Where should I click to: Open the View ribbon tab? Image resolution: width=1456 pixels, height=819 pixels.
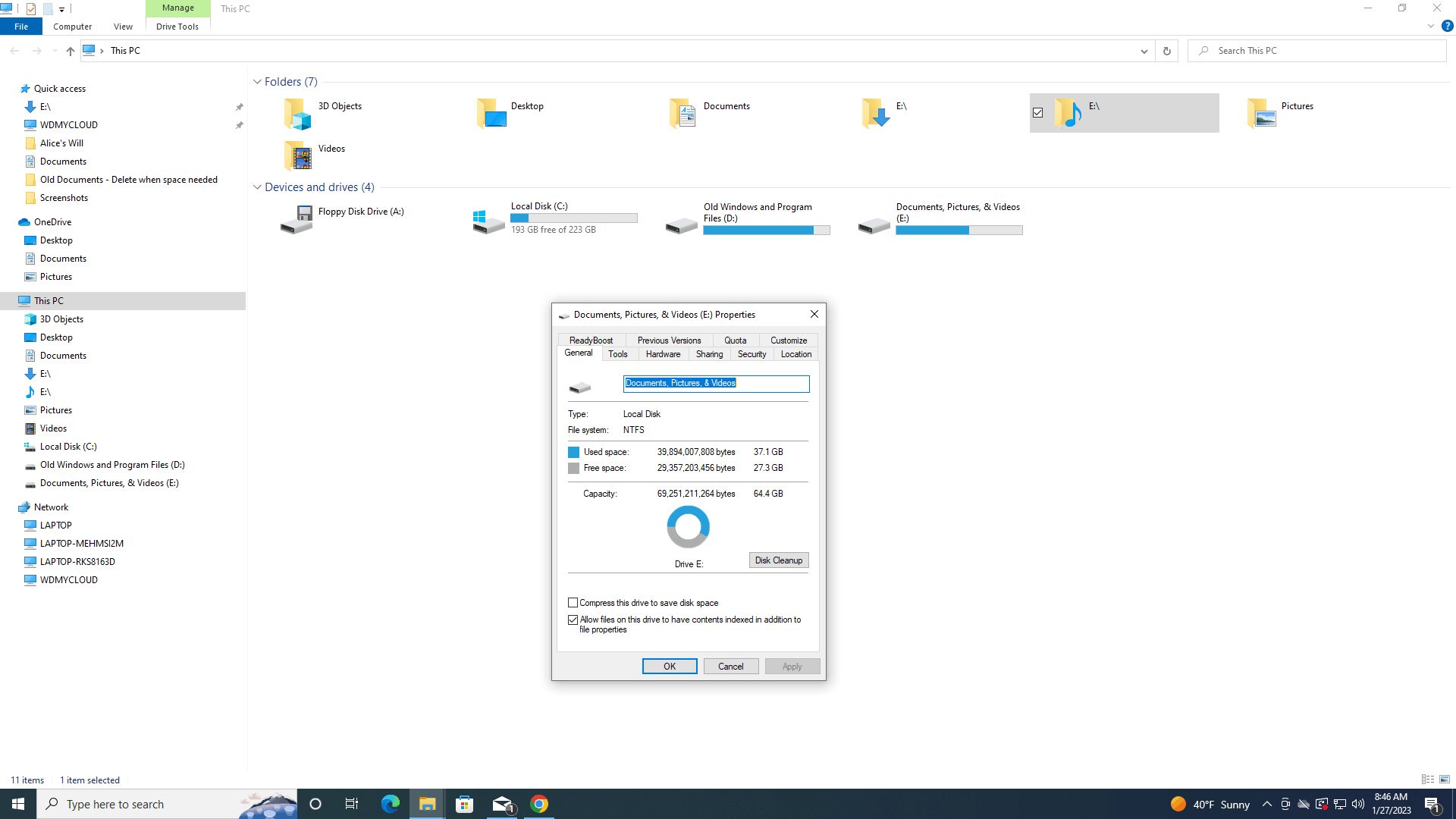click(123, 27)
